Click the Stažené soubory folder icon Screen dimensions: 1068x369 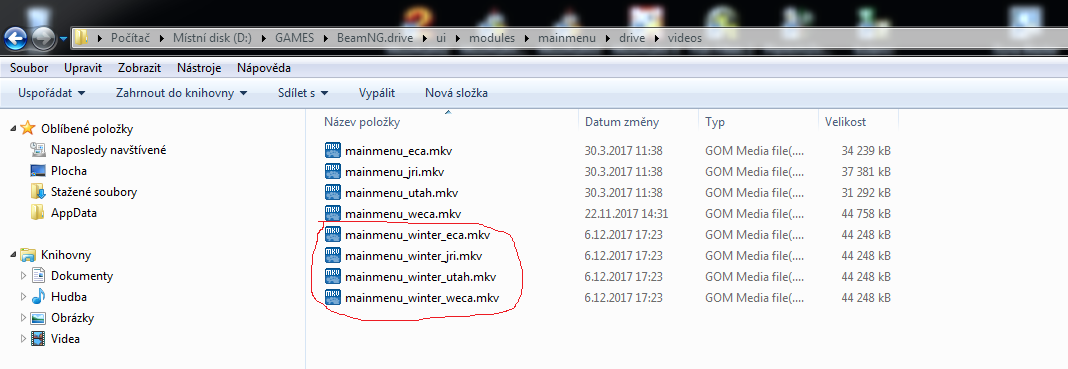[38, 192]
